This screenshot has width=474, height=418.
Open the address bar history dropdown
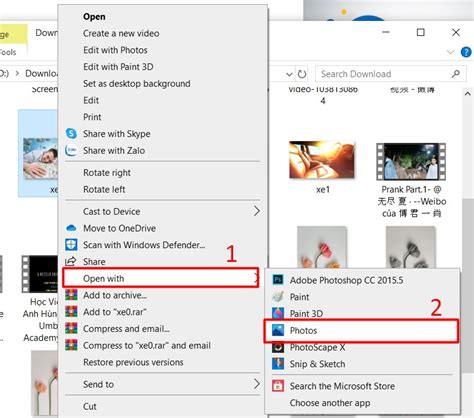coord(289,74)
